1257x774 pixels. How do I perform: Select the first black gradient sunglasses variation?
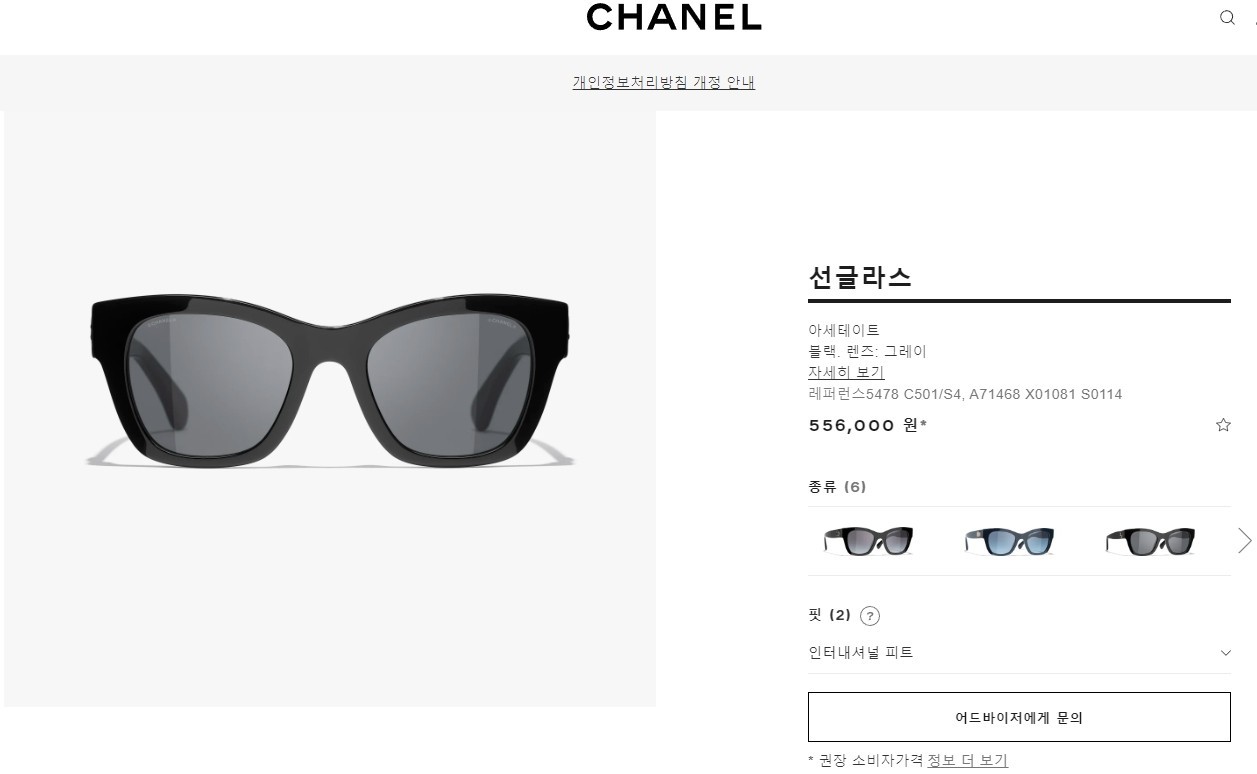(869, 541)
